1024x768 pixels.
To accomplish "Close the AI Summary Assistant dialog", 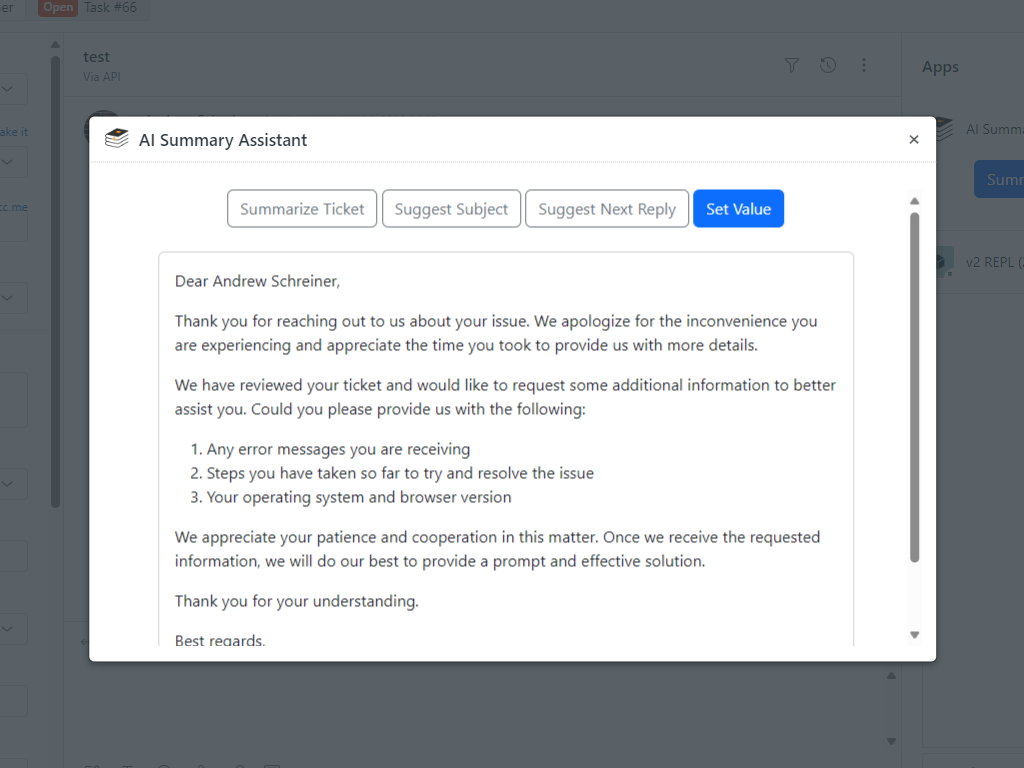I will [x=913, y=140].
